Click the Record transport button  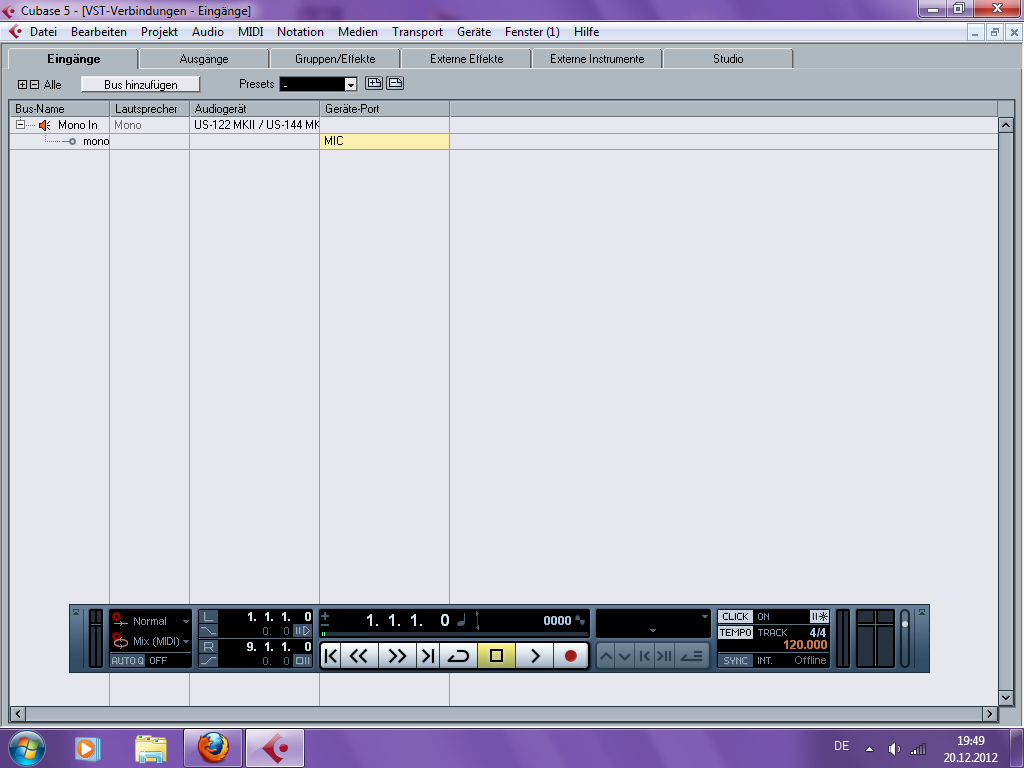[571, 656]
